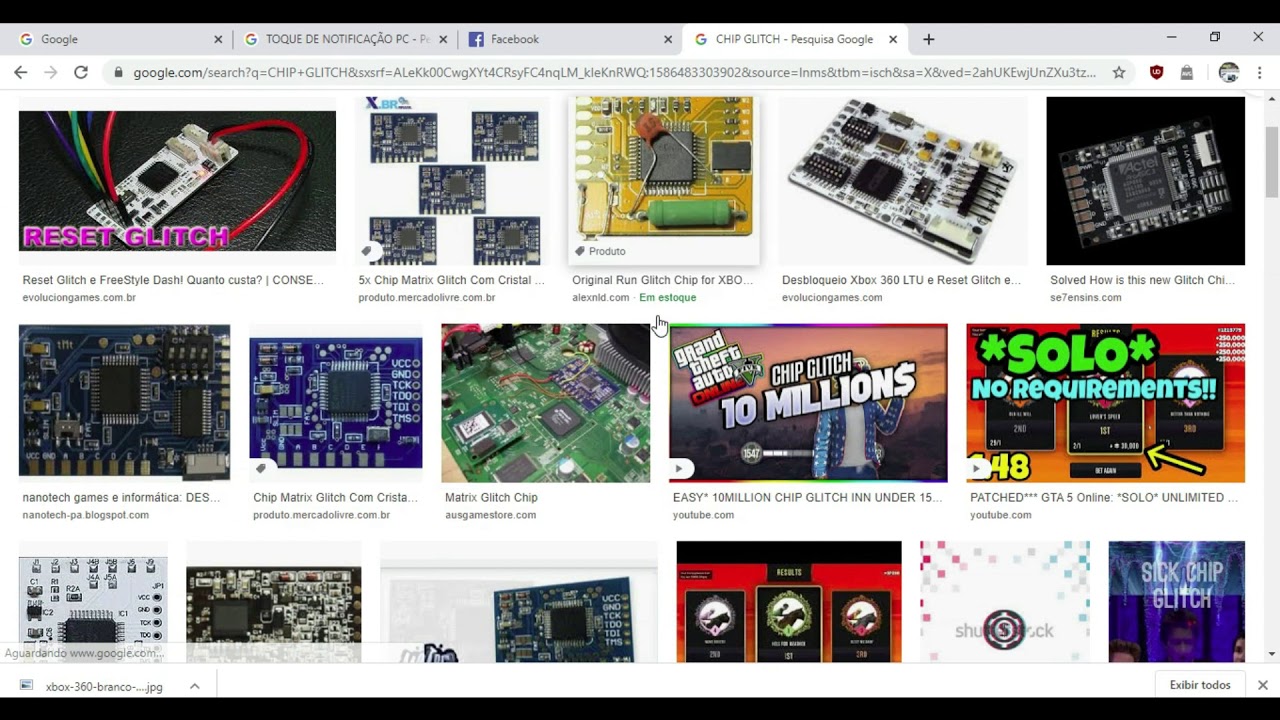
Task: Open the nanotech games chip image
Action: click(124, 403)
